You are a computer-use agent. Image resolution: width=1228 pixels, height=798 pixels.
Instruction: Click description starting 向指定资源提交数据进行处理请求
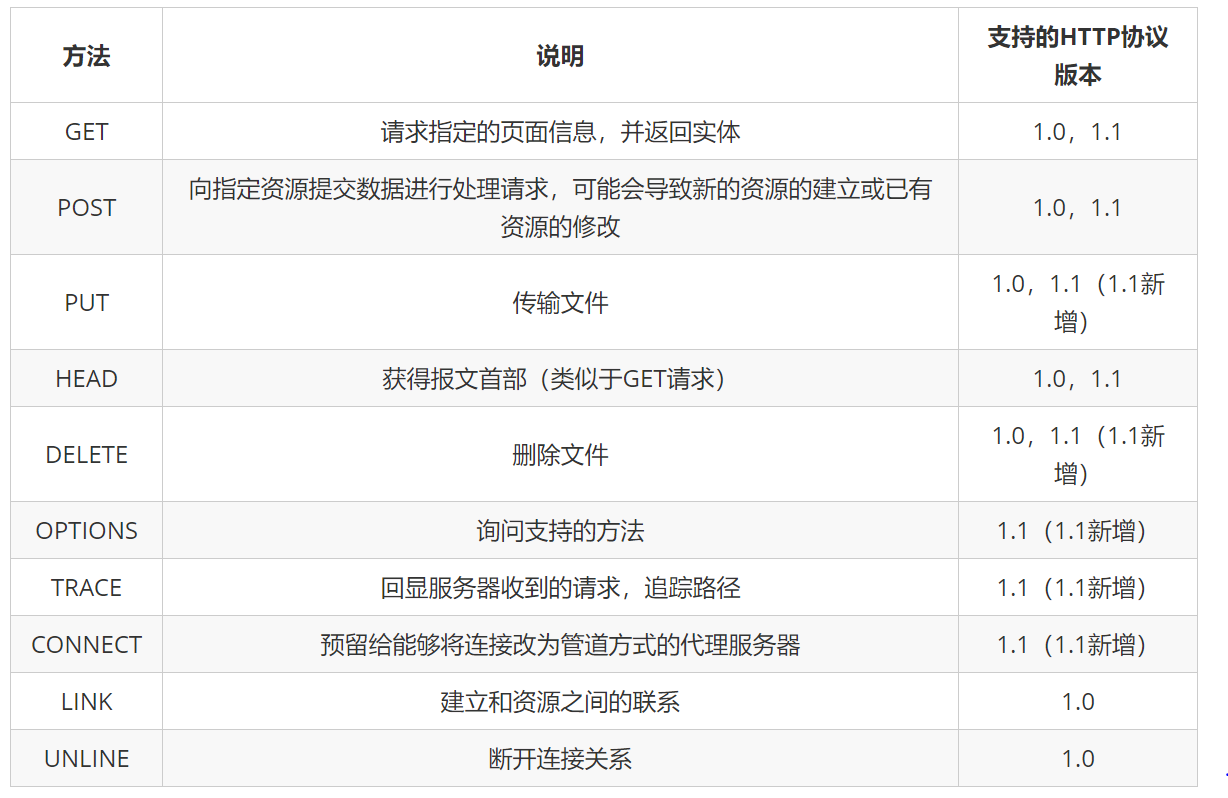tap(560, 207)
